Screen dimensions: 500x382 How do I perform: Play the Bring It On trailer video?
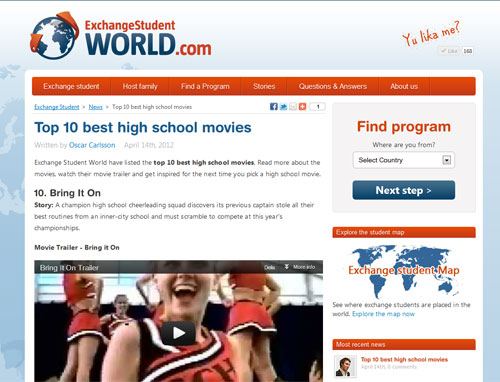178,333
